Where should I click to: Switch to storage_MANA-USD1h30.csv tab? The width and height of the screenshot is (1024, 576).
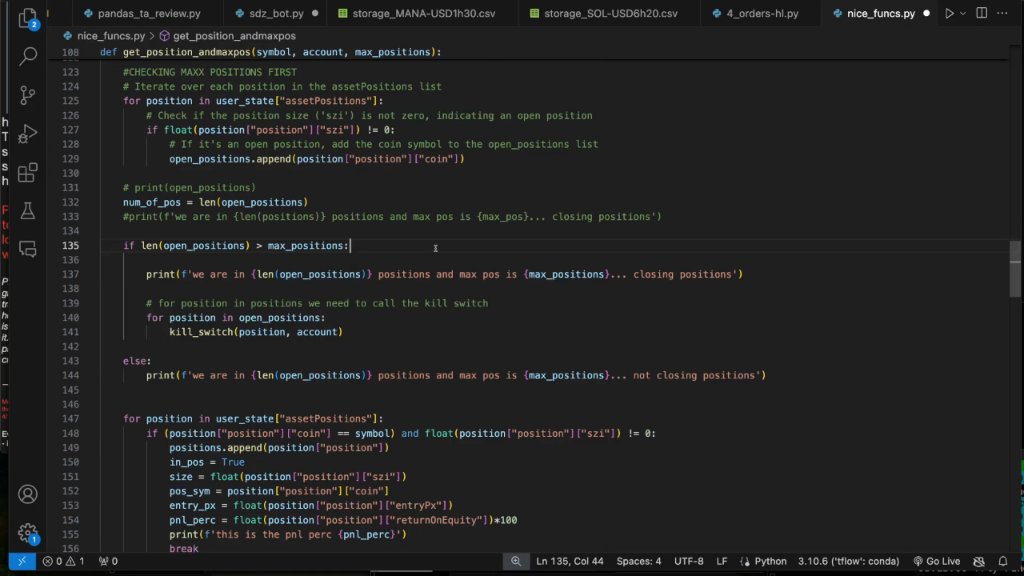[423, 13]
